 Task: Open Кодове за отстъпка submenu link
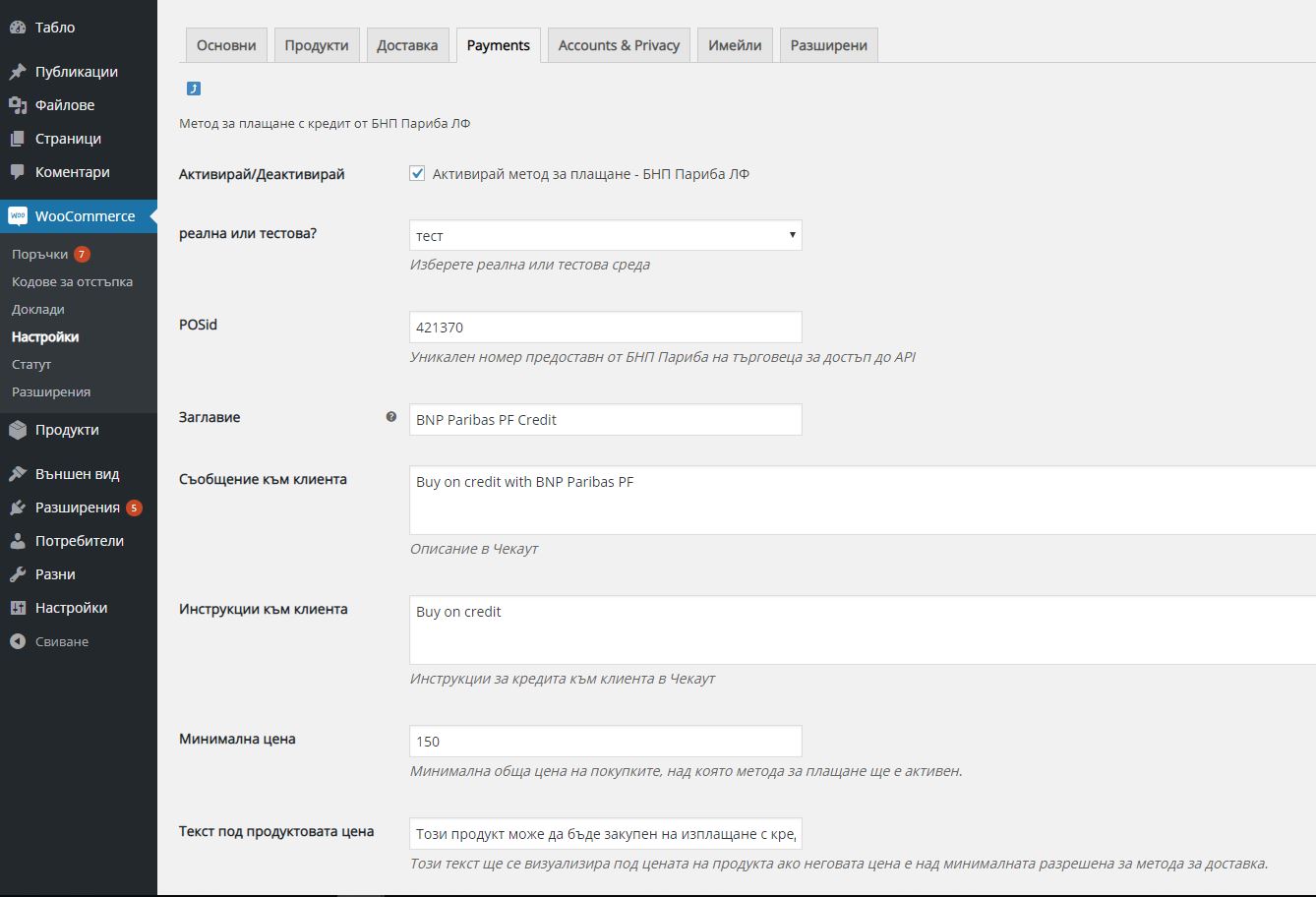click(x=72, y=281)
